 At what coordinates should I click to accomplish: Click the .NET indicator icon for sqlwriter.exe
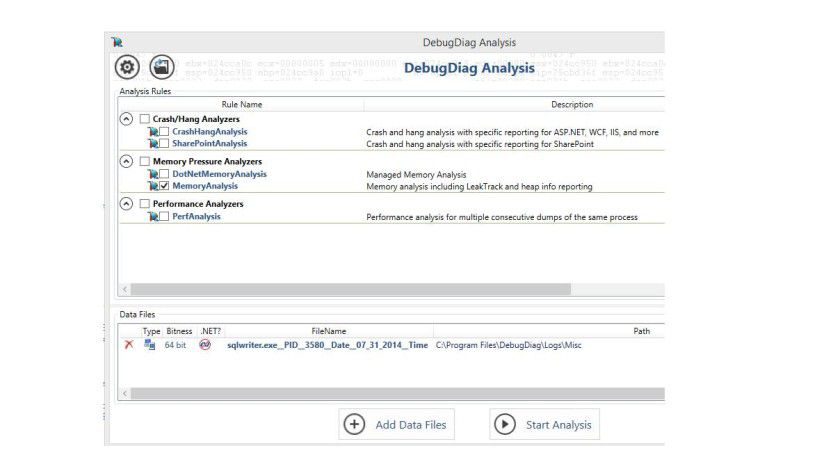click(205, 344)
